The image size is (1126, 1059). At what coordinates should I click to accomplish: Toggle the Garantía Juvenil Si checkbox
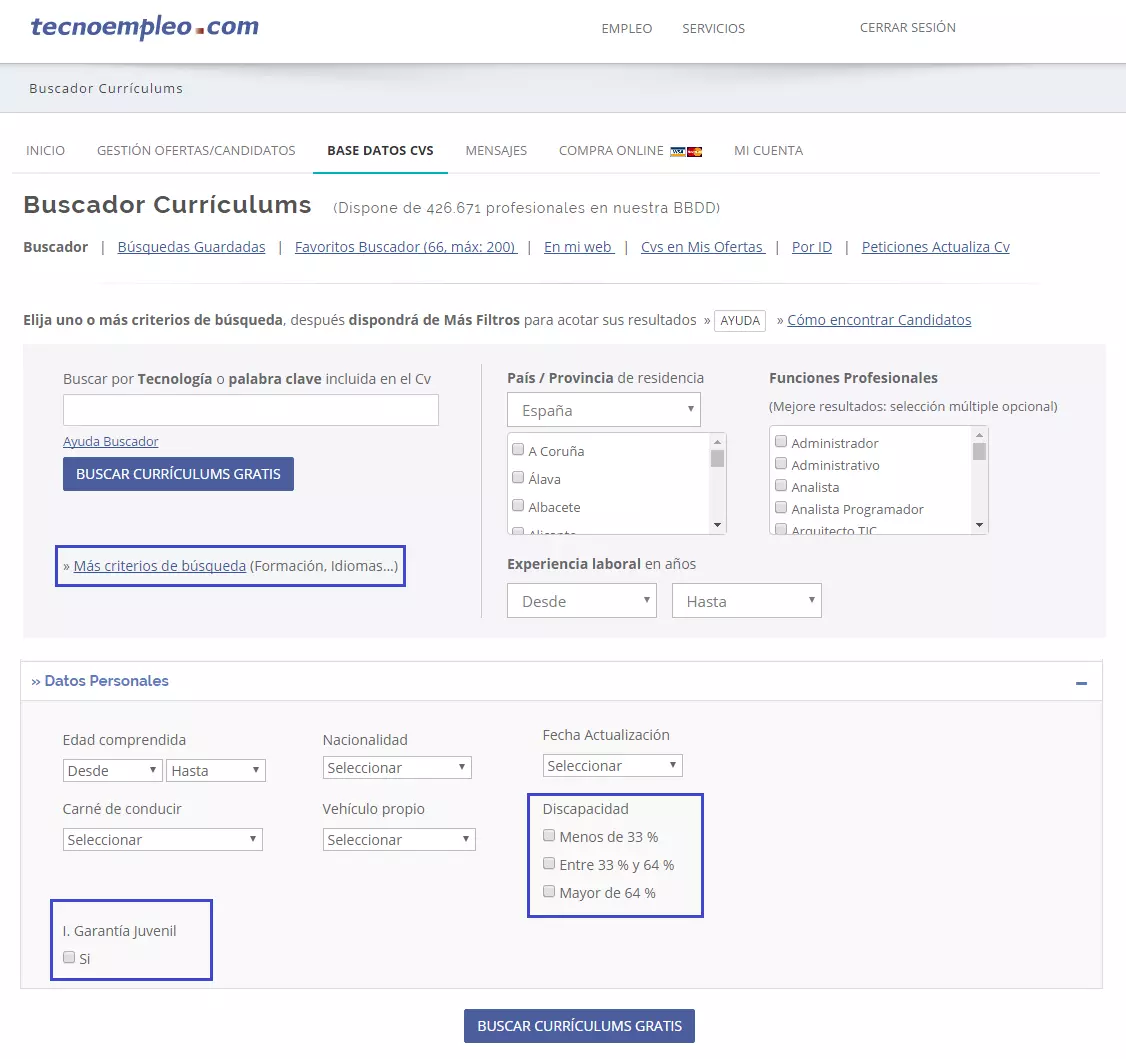(x=69, y=957)
